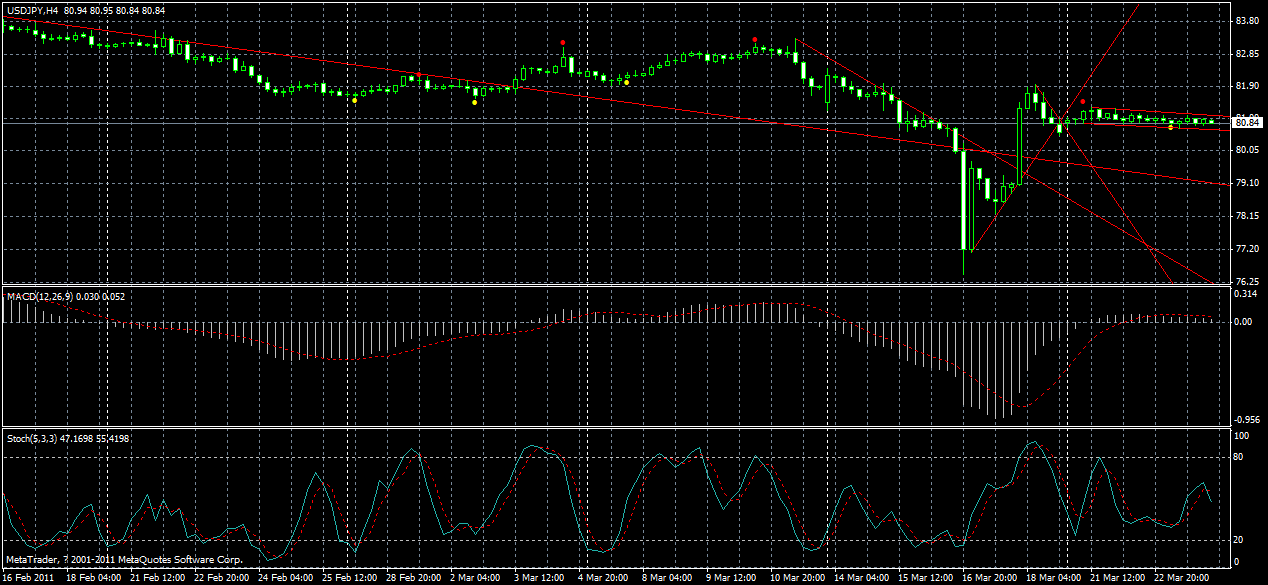
Task: Click the red signal dot near 18 Mar 04:00
Action: tap(1083, 101)
